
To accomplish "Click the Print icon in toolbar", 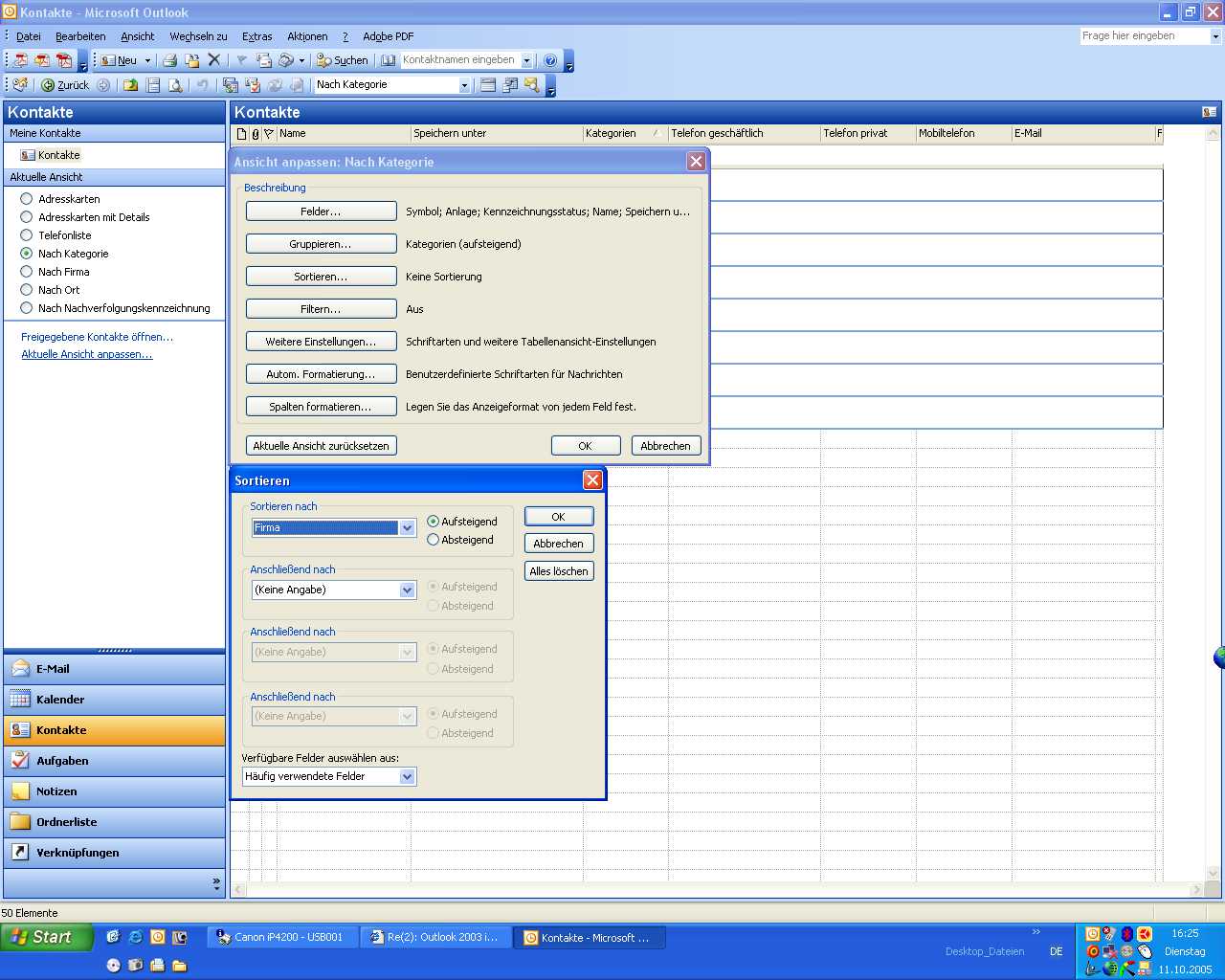I will [169, 60].
